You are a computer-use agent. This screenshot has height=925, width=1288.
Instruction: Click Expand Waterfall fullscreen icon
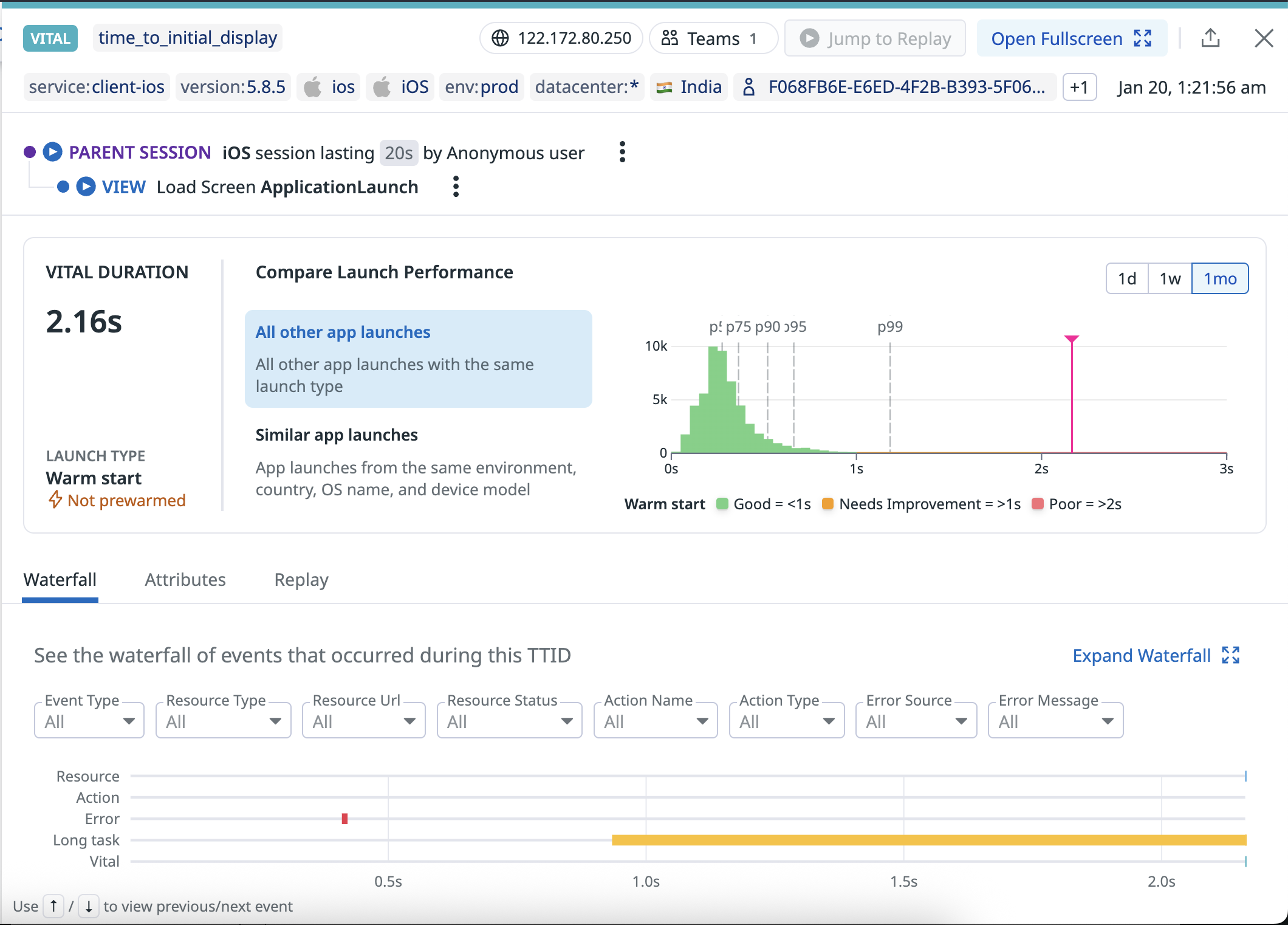[1231, 655]
